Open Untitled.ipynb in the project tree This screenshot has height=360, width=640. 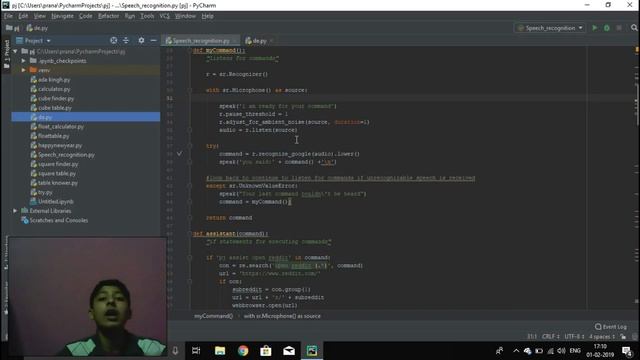coord(52,202)
